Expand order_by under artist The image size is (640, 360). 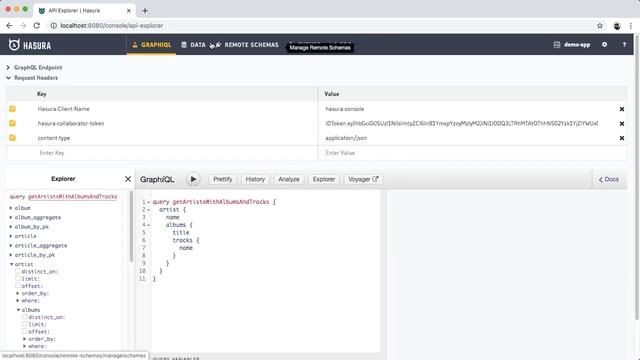(18, 293)
